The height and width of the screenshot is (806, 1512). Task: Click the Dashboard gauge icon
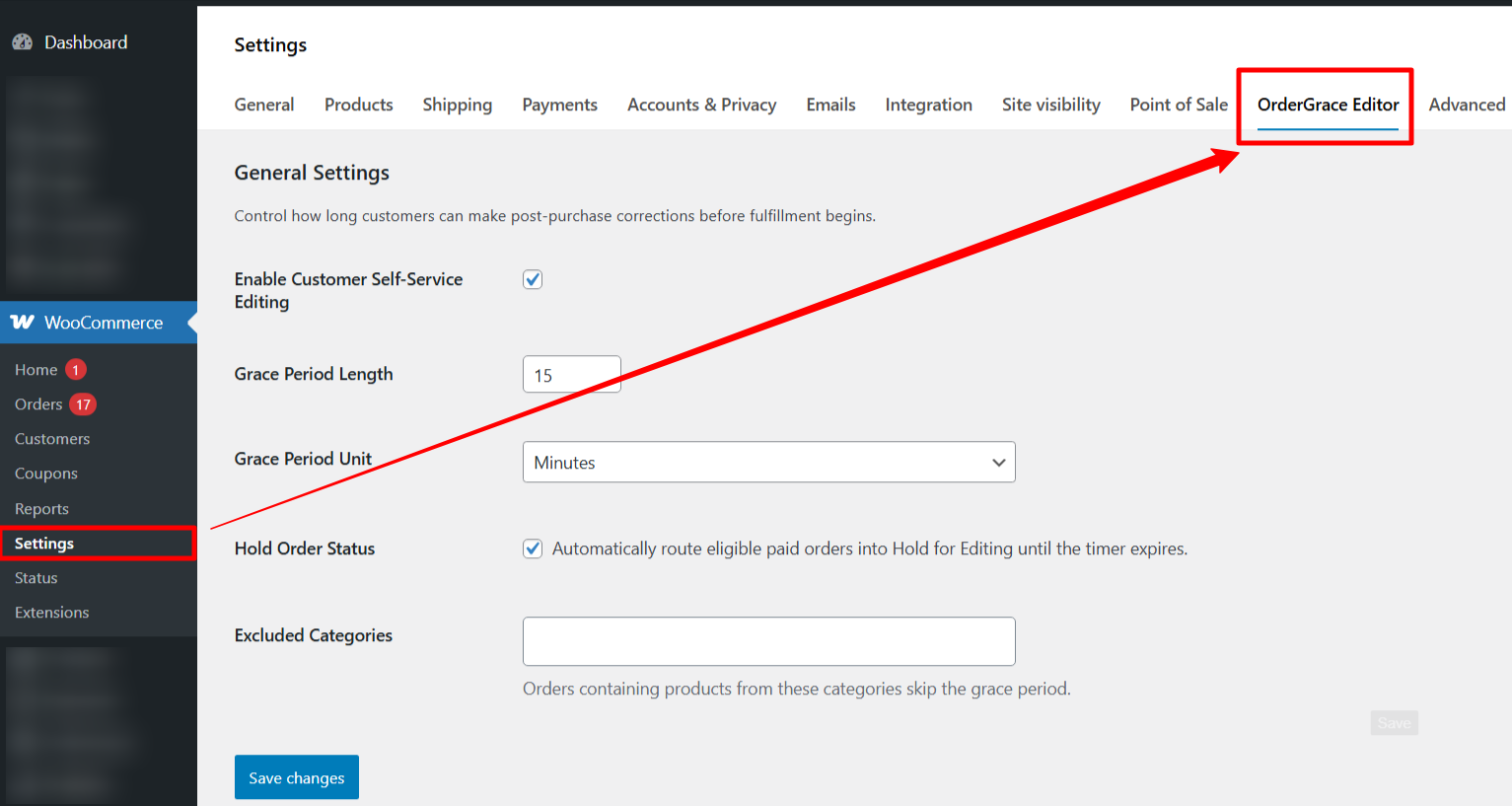pyautogui.click(x=22, y=41)
